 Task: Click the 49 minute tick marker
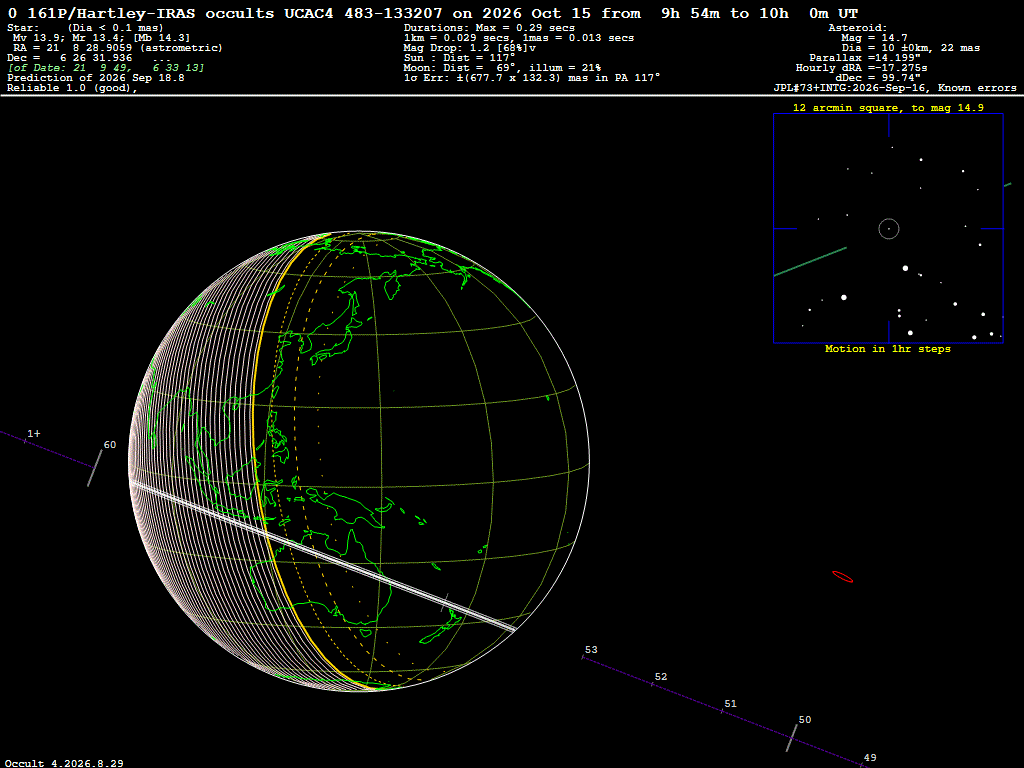click(x=862, y=764)
